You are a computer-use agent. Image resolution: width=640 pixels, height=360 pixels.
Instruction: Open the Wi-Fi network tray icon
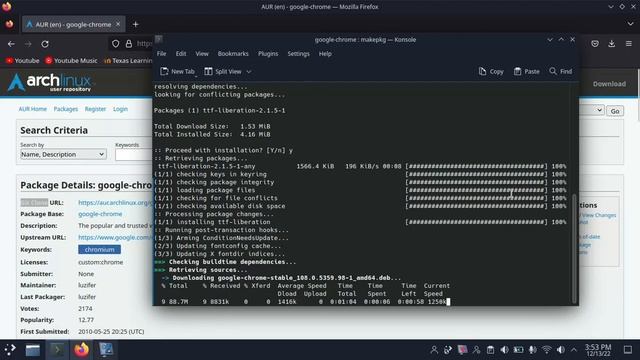point(546,350)
